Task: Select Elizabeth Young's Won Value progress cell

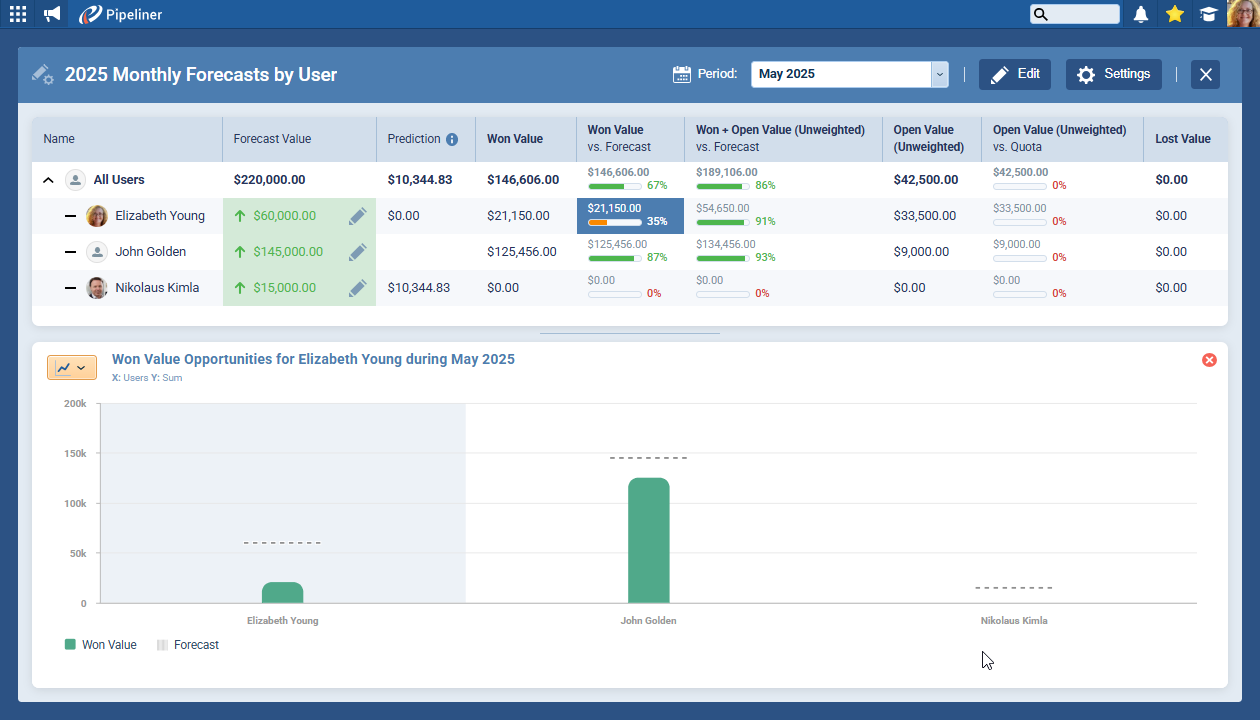Action: pos(630,216)
